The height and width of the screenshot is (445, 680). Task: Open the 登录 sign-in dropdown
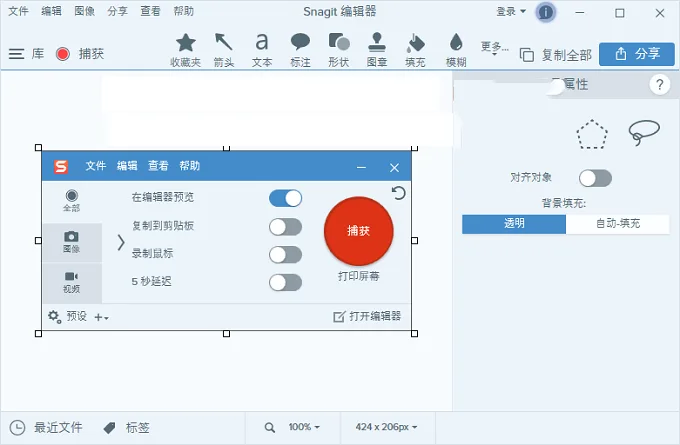[x=511, y=12]
